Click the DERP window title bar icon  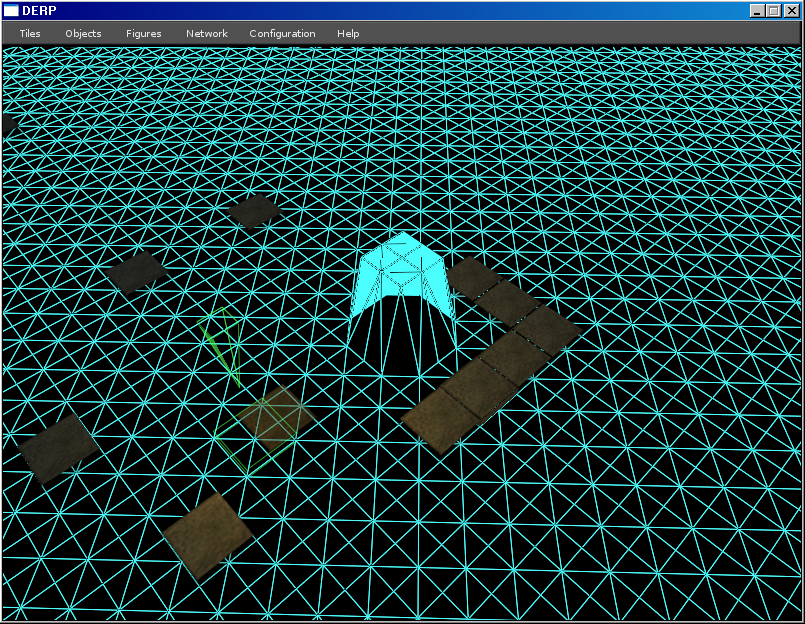coord(11,10)
